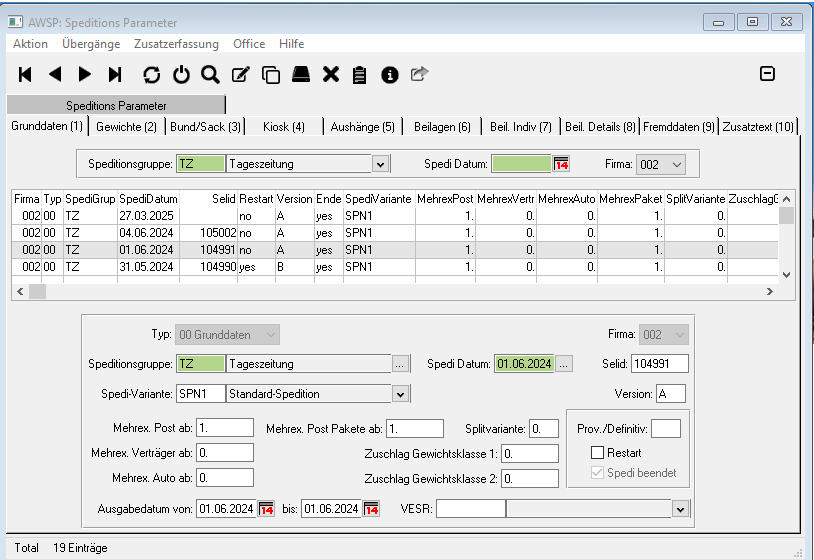This screenshot has height=560, width=814.
Task: Delete record using the X icon
Action: (331, 74)
